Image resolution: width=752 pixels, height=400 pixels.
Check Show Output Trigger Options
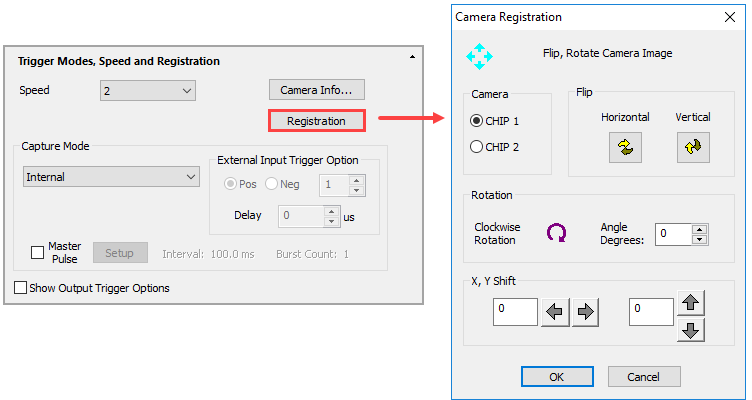pos(21,288)
